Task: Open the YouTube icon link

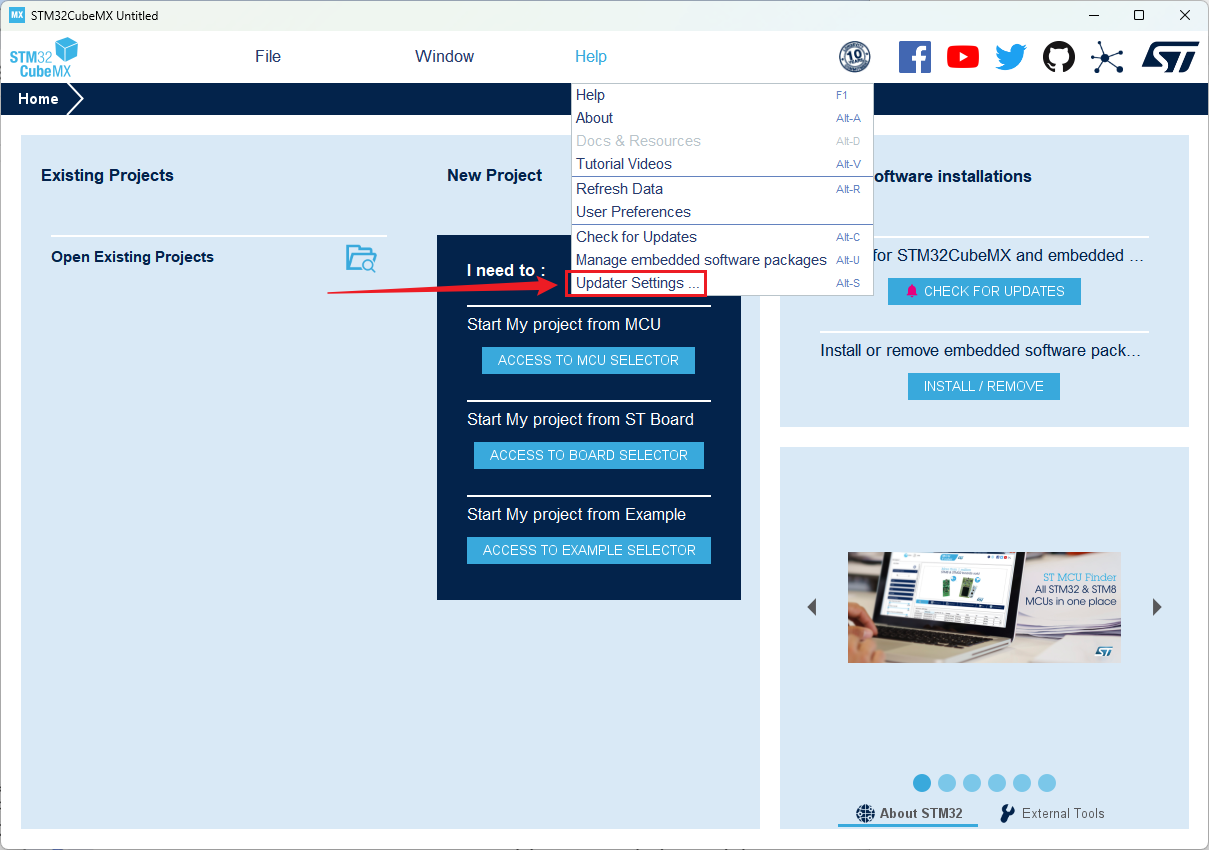Action: (962, 57)
